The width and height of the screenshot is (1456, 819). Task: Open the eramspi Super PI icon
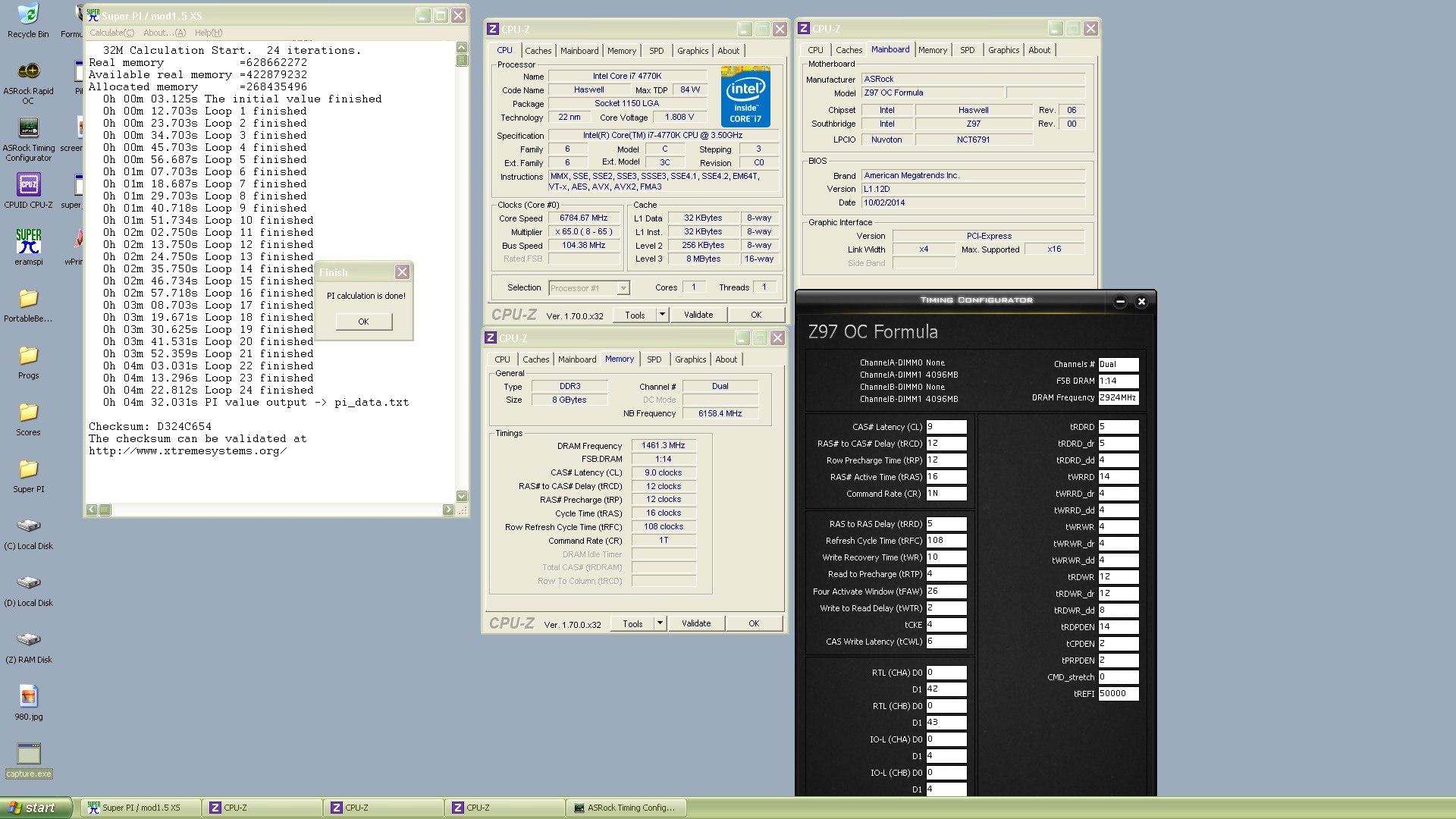pos(28,247)
